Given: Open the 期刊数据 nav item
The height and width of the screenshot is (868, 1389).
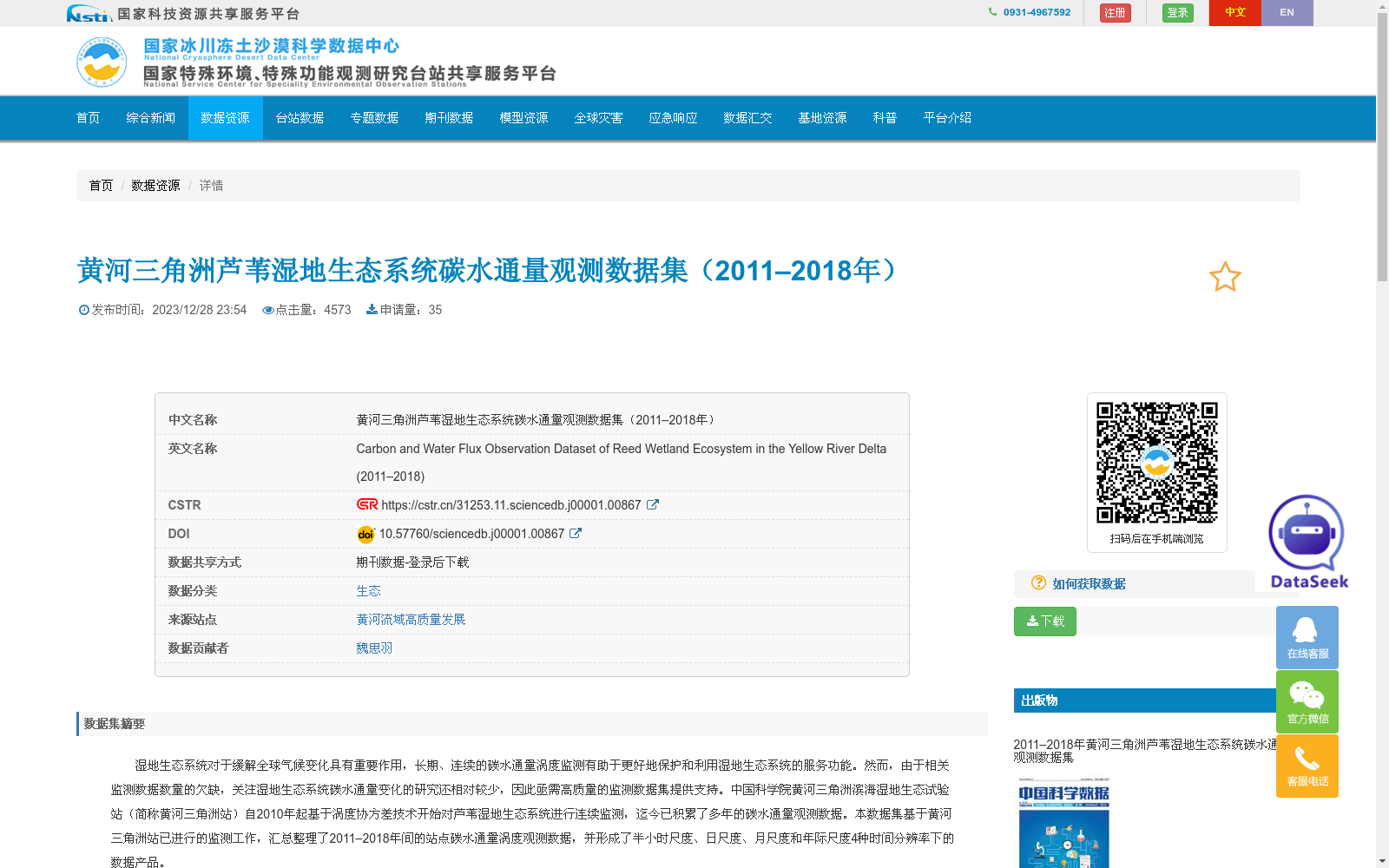Looking at the screenshot, I should (450, 118).
